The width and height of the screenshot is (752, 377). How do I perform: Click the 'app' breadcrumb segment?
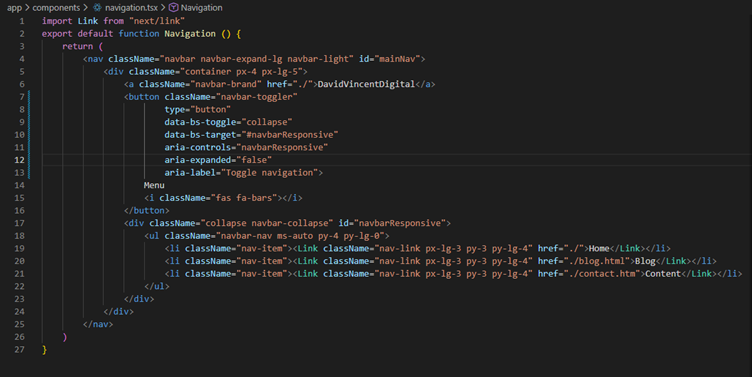[14, 8]
